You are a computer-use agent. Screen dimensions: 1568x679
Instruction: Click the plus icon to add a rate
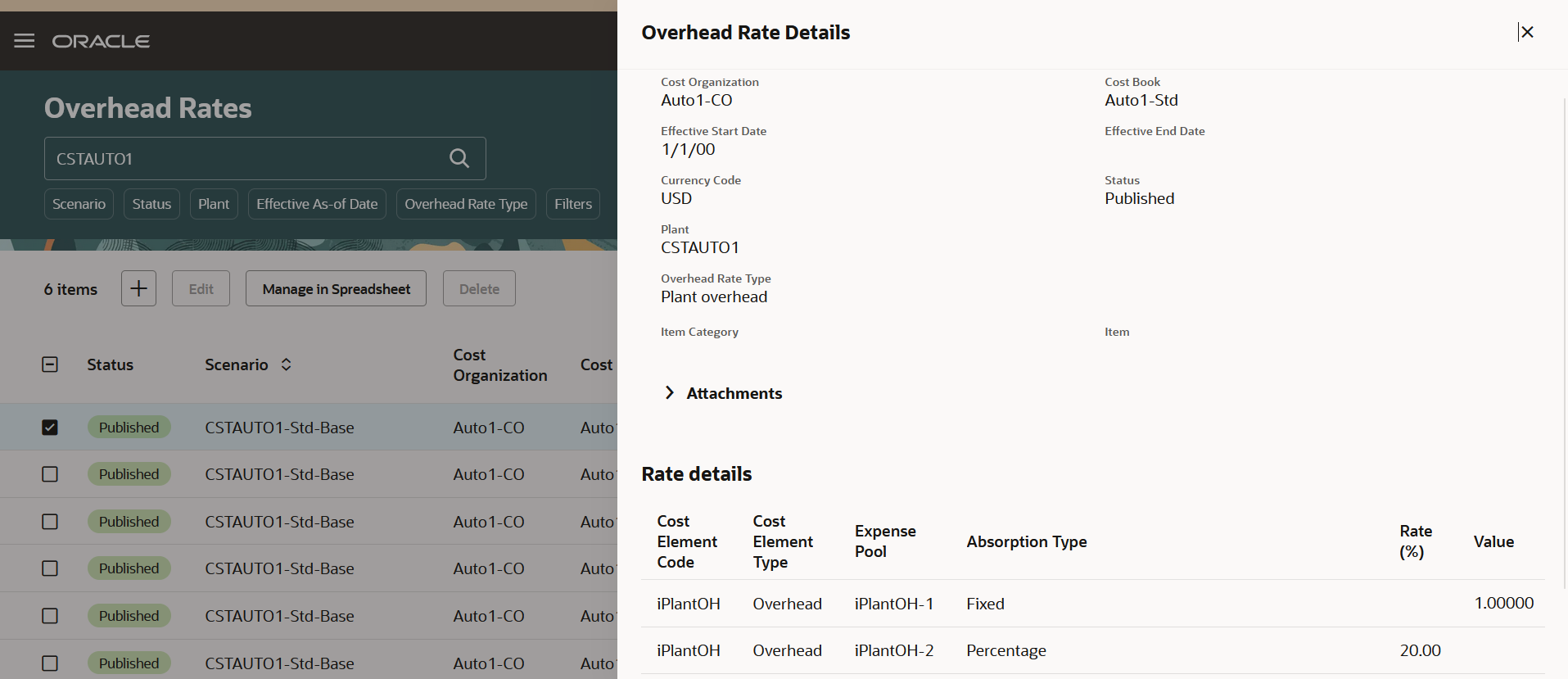[138, 288]
